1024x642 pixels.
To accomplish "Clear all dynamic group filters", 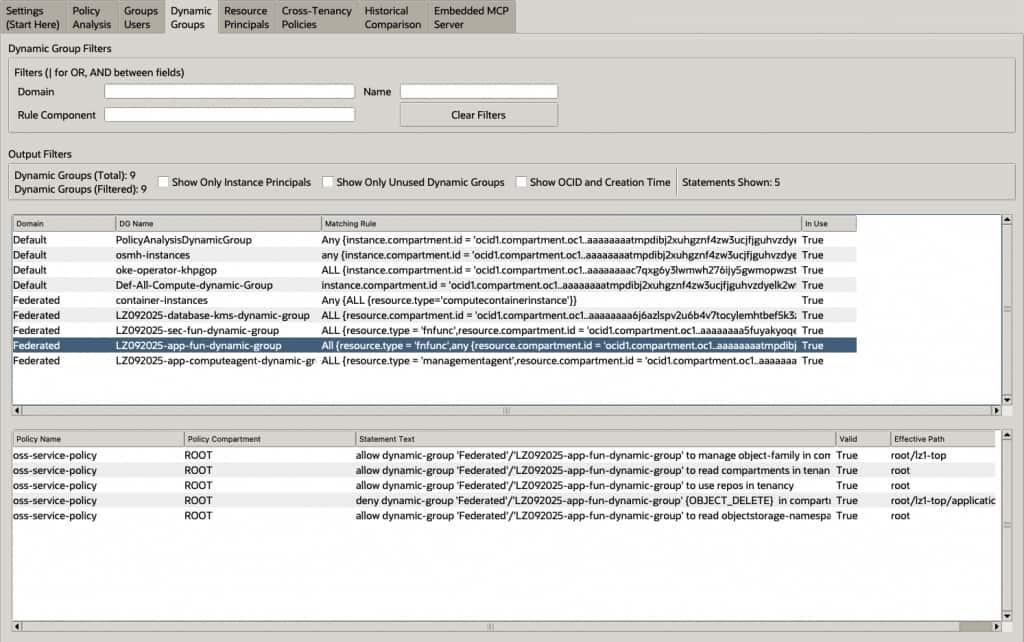I will coord(479,115).
